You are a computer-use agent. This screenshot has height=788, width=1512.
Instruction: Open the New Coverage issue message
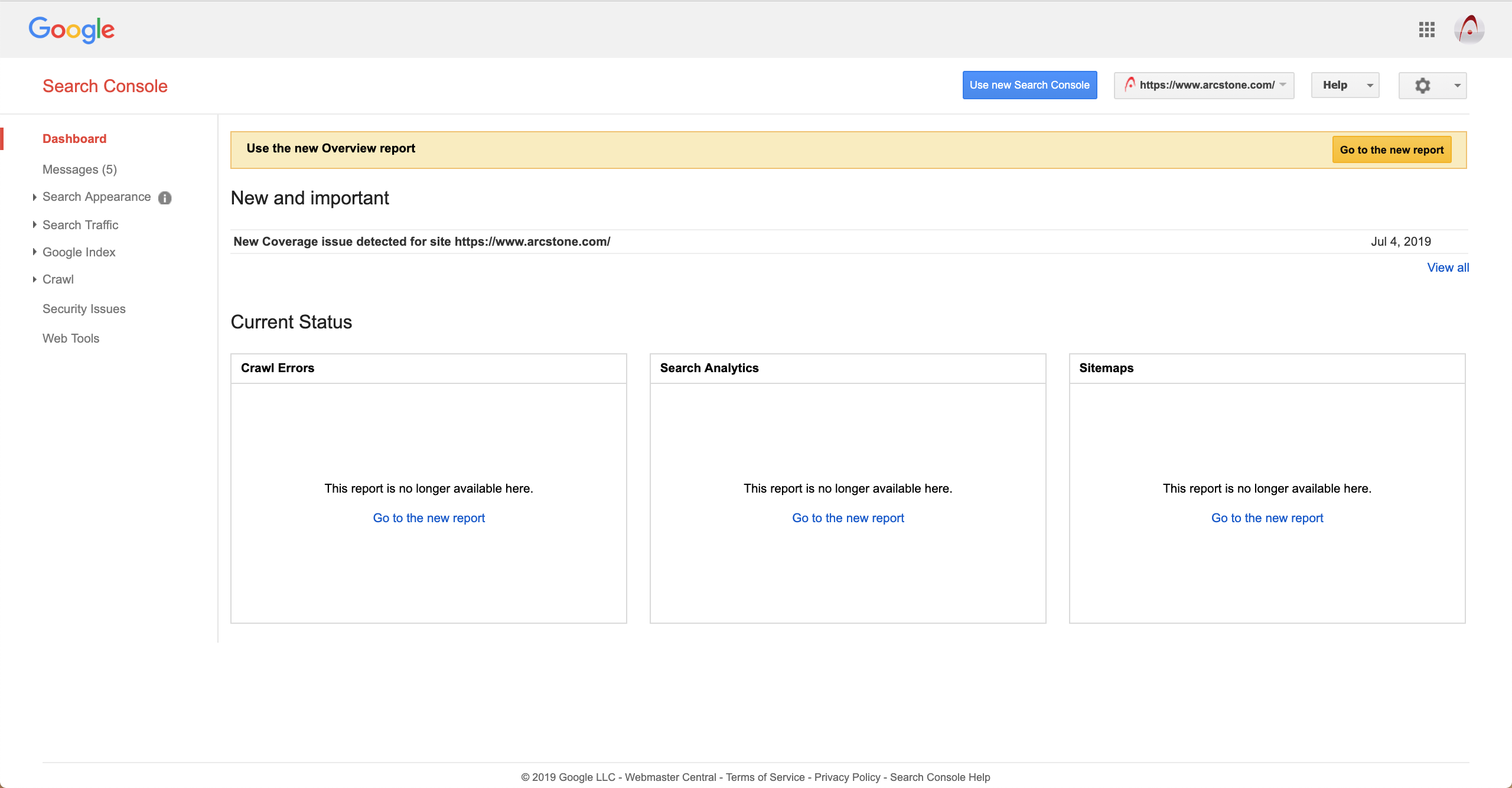click(x=422, y=242)
